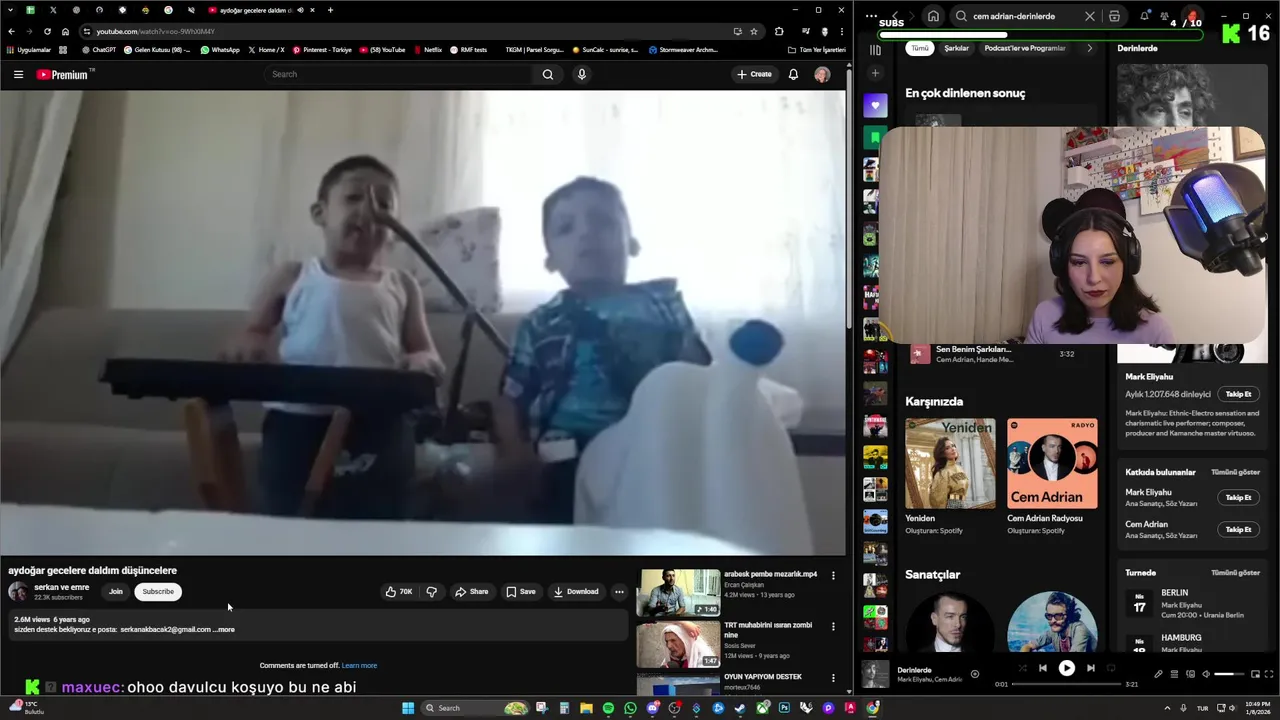Open the YouTube Create button
The width and height of the screenshot is (1280, 720).
[x=754, y=74]
